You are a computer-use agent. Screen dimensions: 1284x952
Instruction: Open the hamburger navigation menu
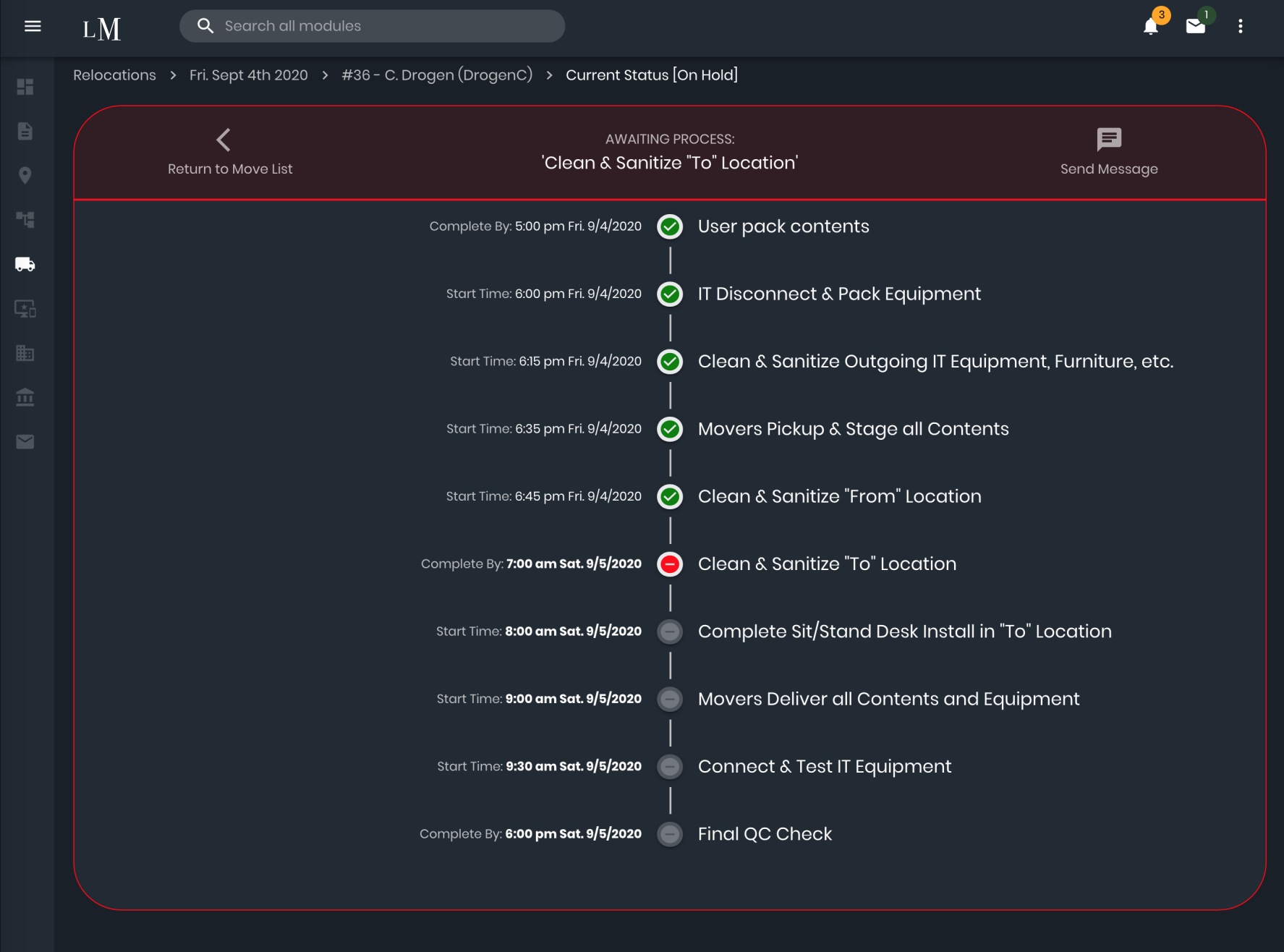(x=33, y=27)
